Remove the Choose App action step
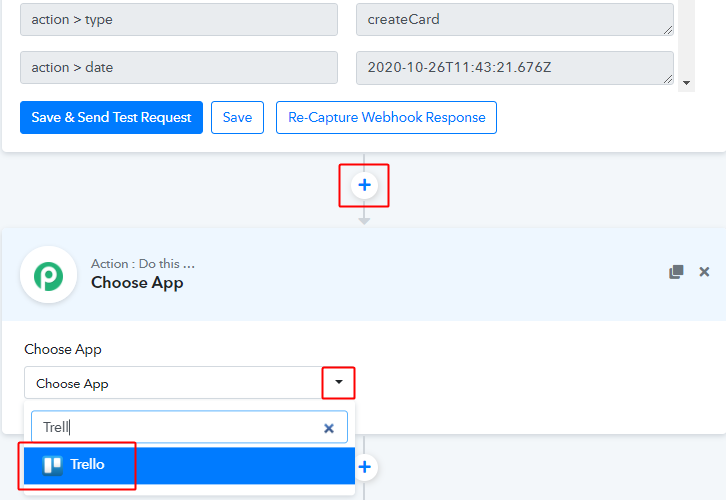The height and width of the screenshot is (500, 726). (x=704, y=272)
